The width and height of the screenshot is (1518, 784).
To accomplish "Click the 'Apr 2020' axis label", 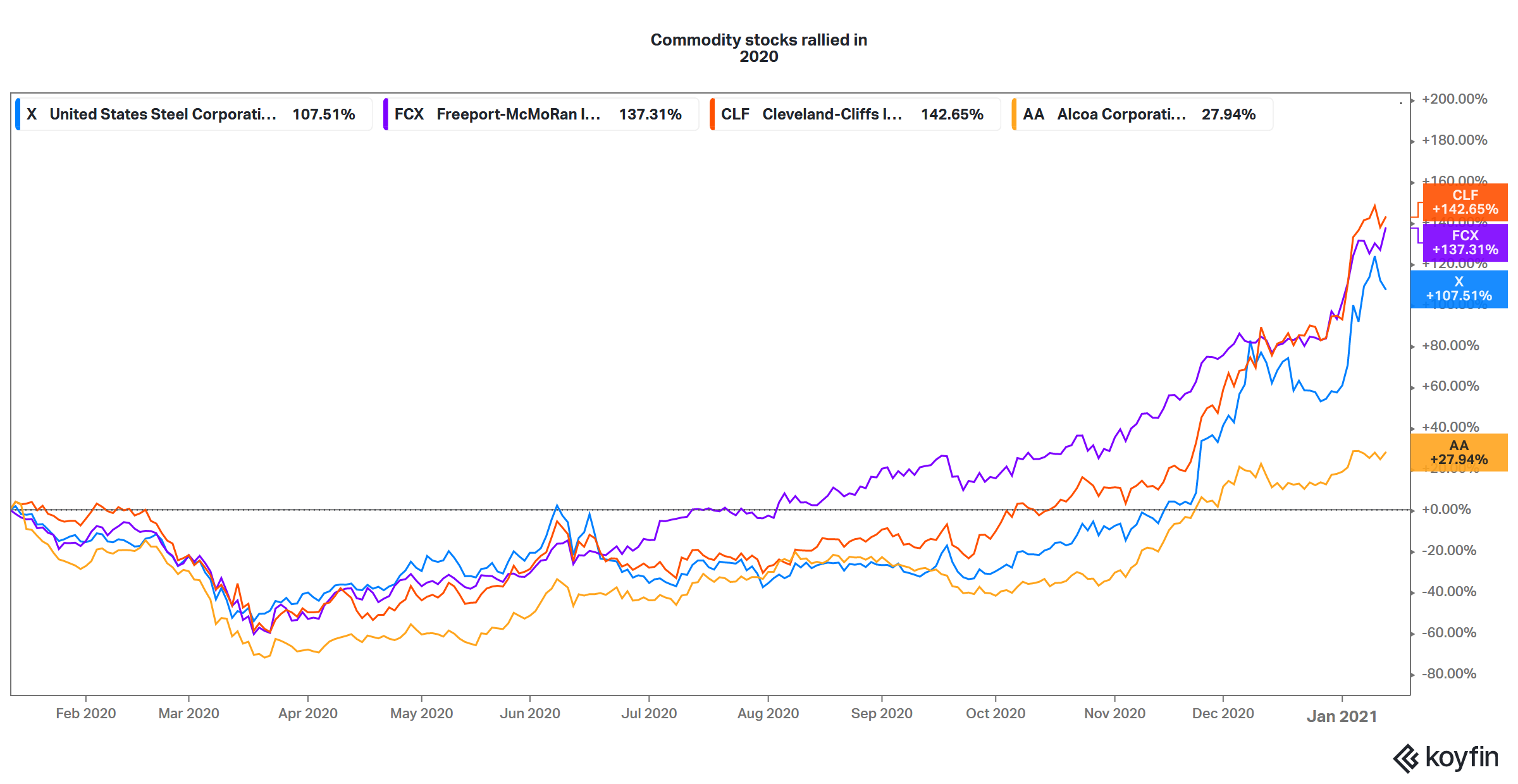I will (x=308, y=713).
